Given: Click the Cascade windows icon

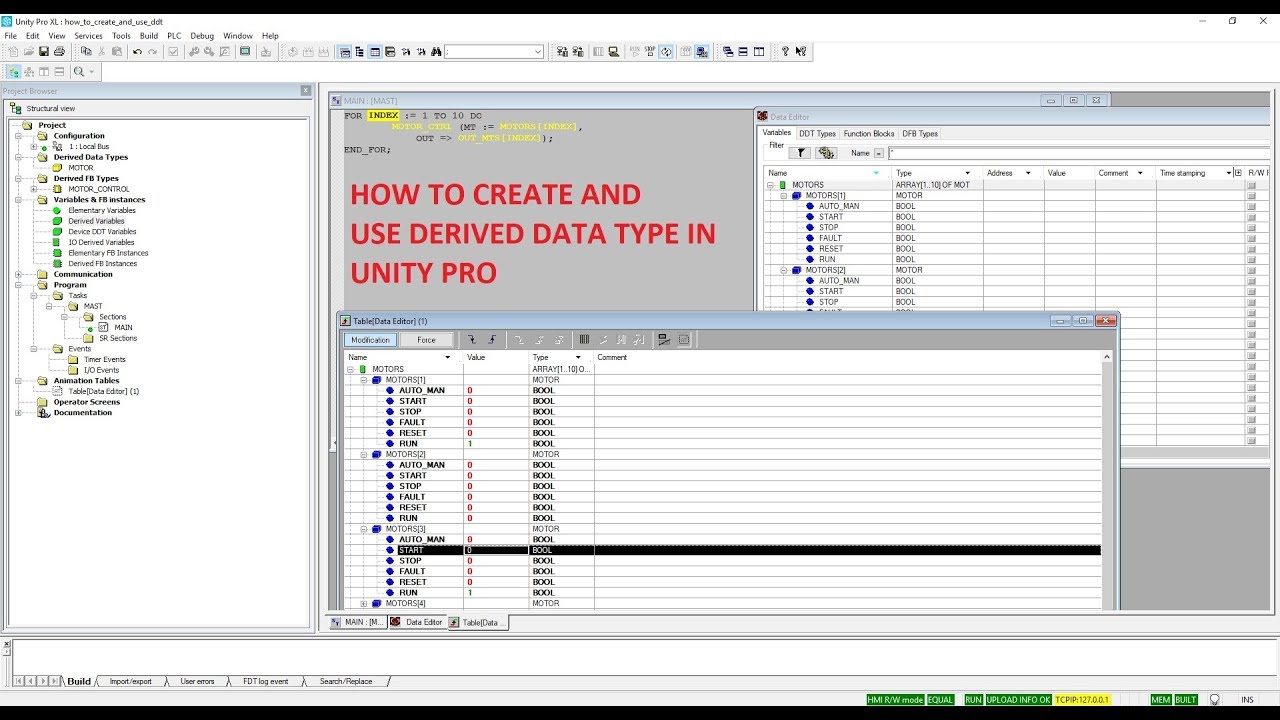Looking at the screenshot, I should (x=728, y=52).
